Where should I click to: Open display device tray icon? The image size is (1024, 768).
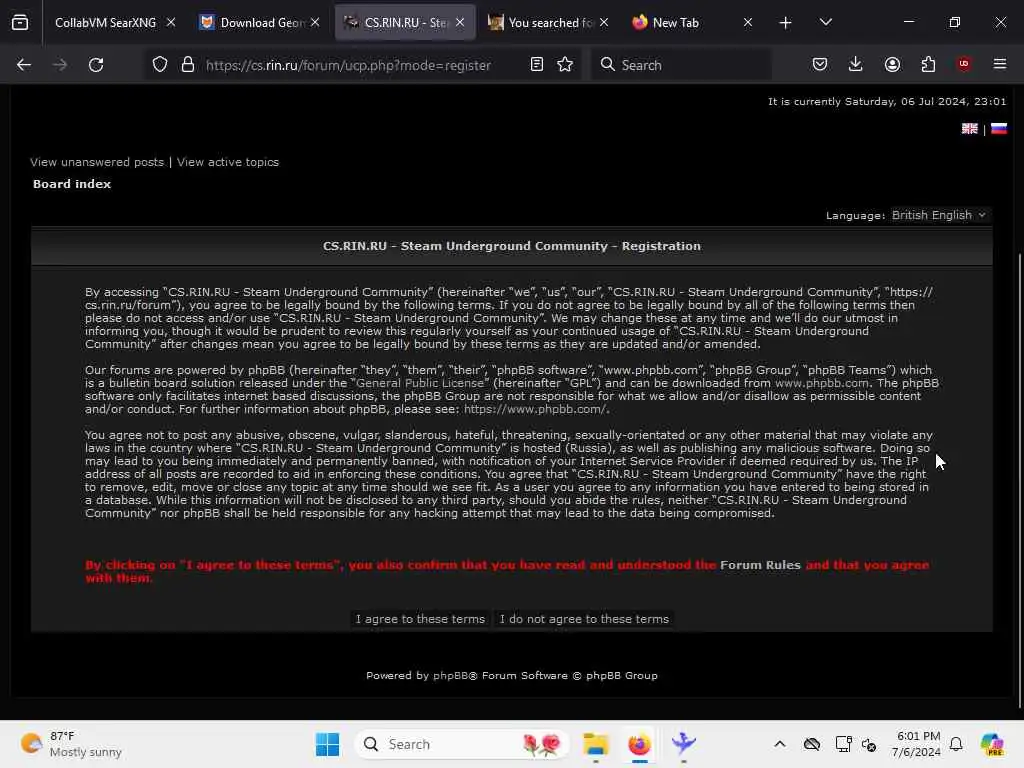[843, 744]
